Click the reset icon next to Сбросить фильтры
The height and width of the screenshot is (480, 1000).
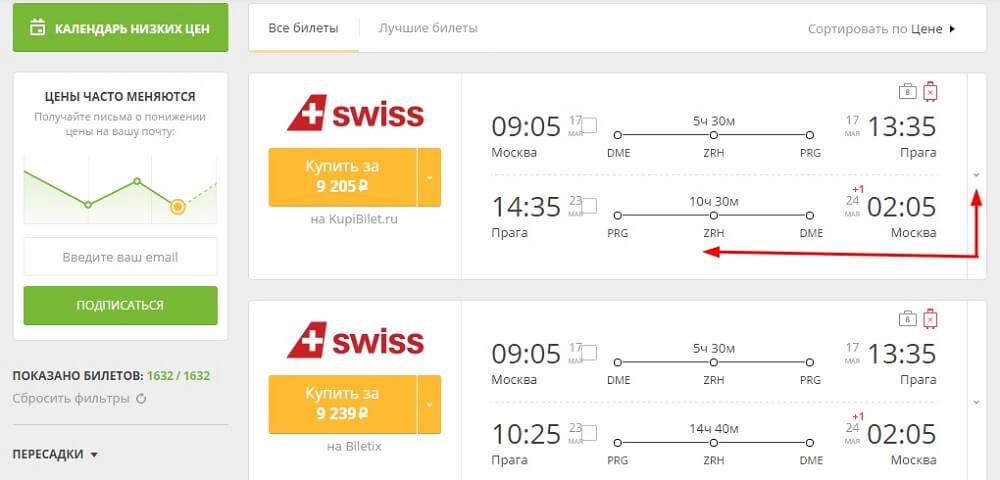pyautogui.click(x=142, y=399)
